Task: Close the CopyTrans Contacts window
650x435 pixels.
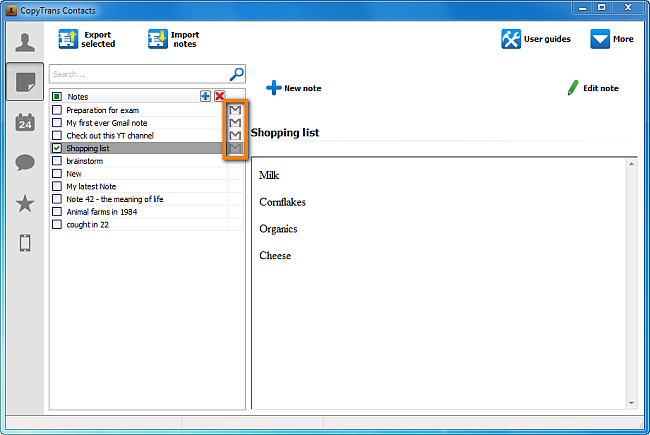Action: pyautogui.click(x=628, y=7)
